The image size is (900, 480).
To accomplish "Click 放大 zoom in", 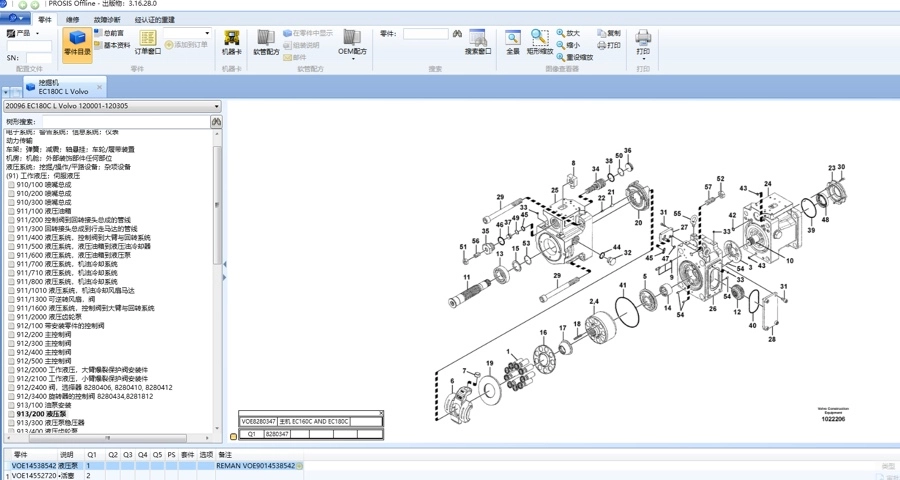I will [568, 33].
